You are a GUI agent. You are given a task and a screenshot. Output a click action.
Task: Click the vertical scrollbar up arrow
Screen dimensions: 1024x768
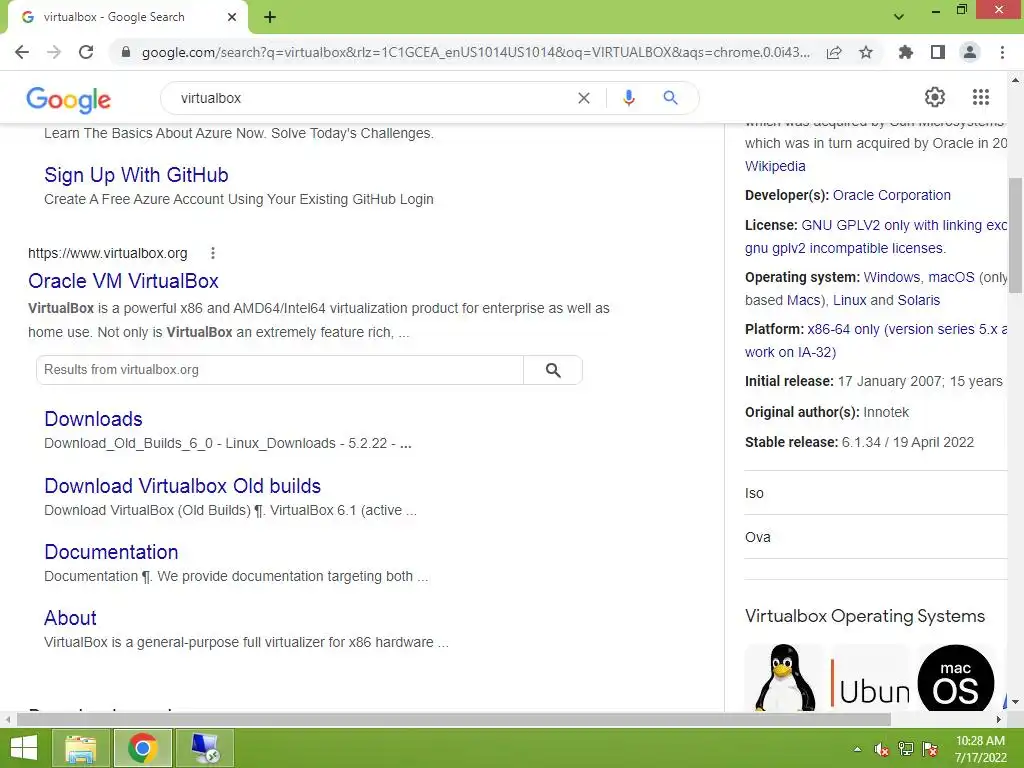(1016, 80)
